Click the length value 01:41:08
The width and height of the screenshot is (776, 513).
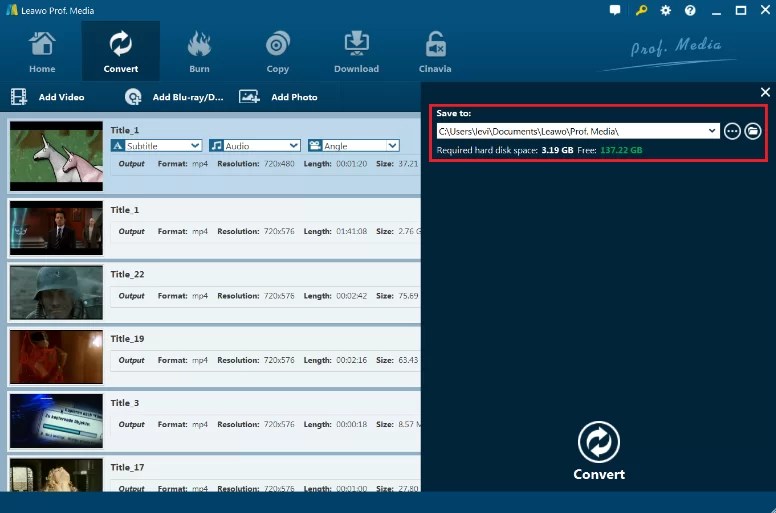click(352, 232)
